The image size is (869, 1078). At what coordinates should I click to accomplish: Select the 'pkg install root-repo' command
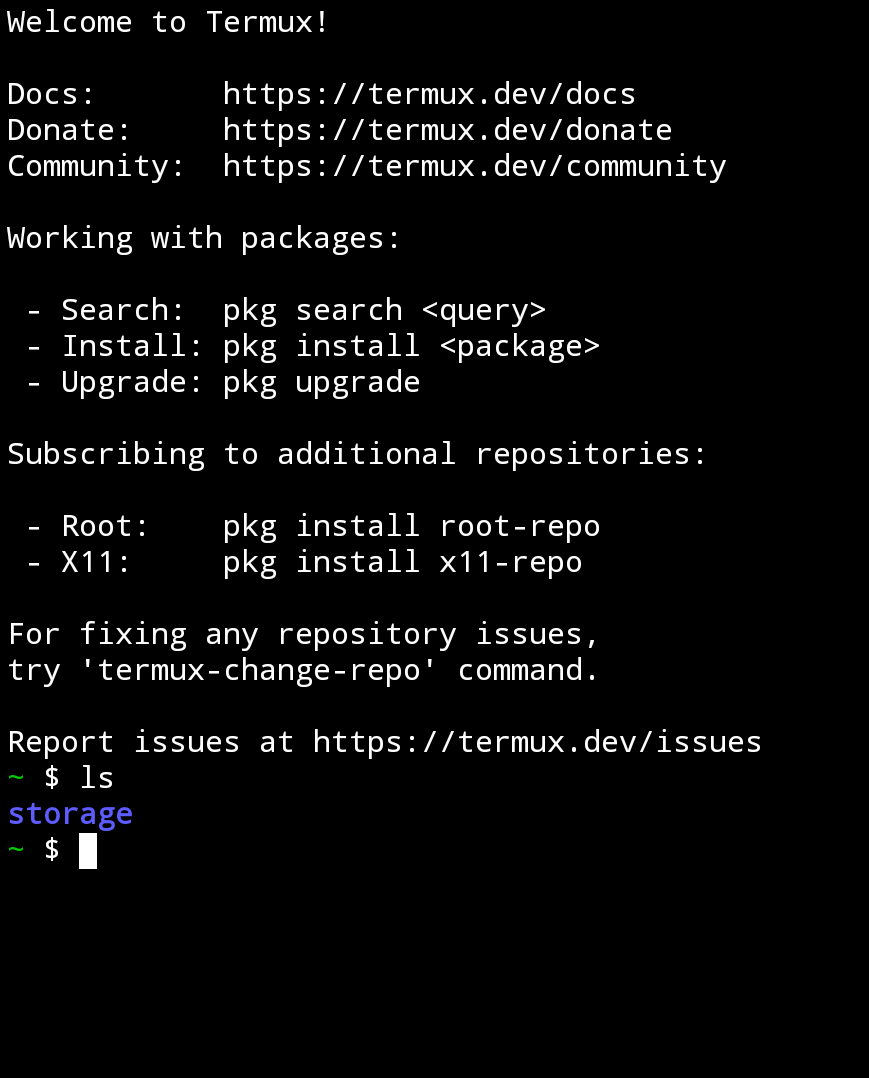[411, 527]
